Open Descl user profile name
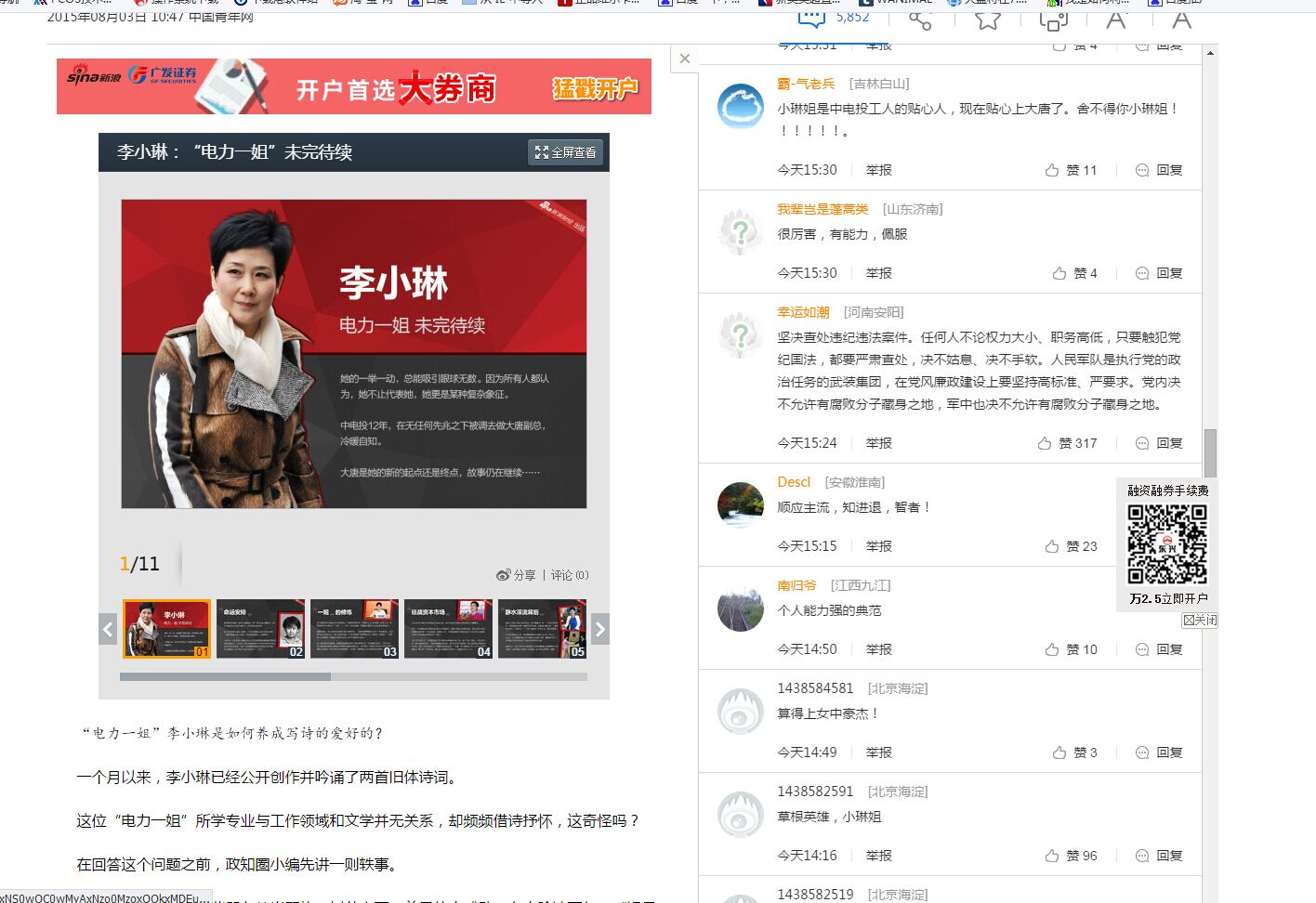The image size is (1316, 903). (794, 482)
